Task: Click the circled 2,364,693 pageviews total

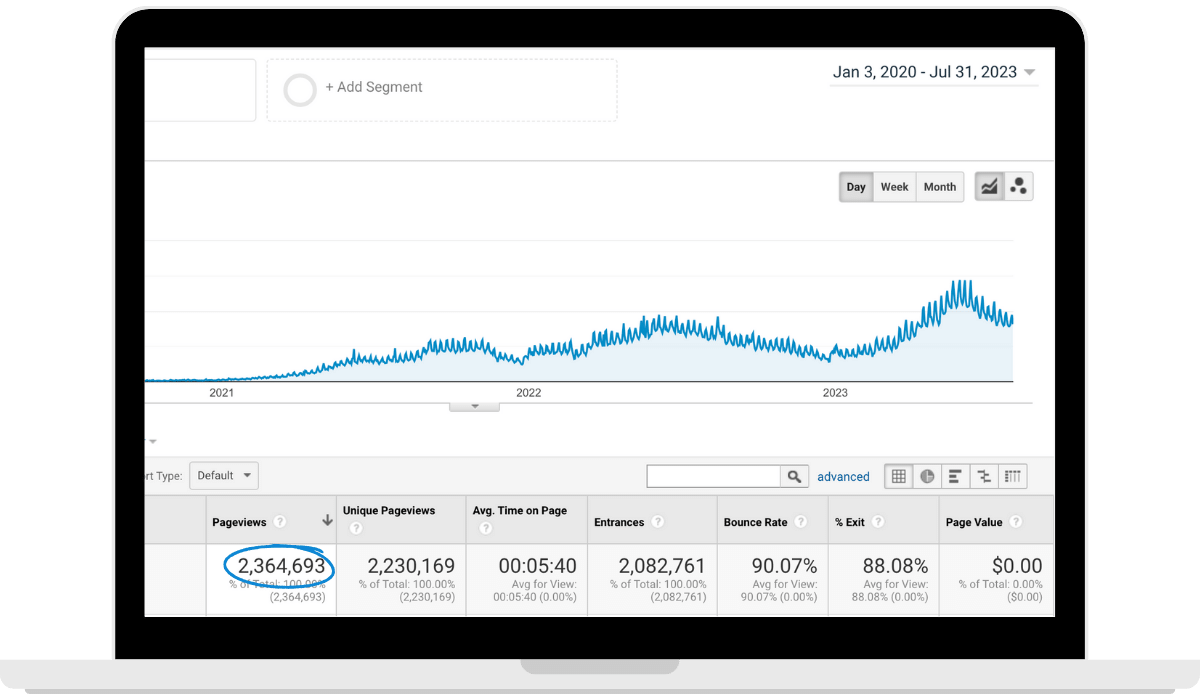Action: tap(280, 565)
